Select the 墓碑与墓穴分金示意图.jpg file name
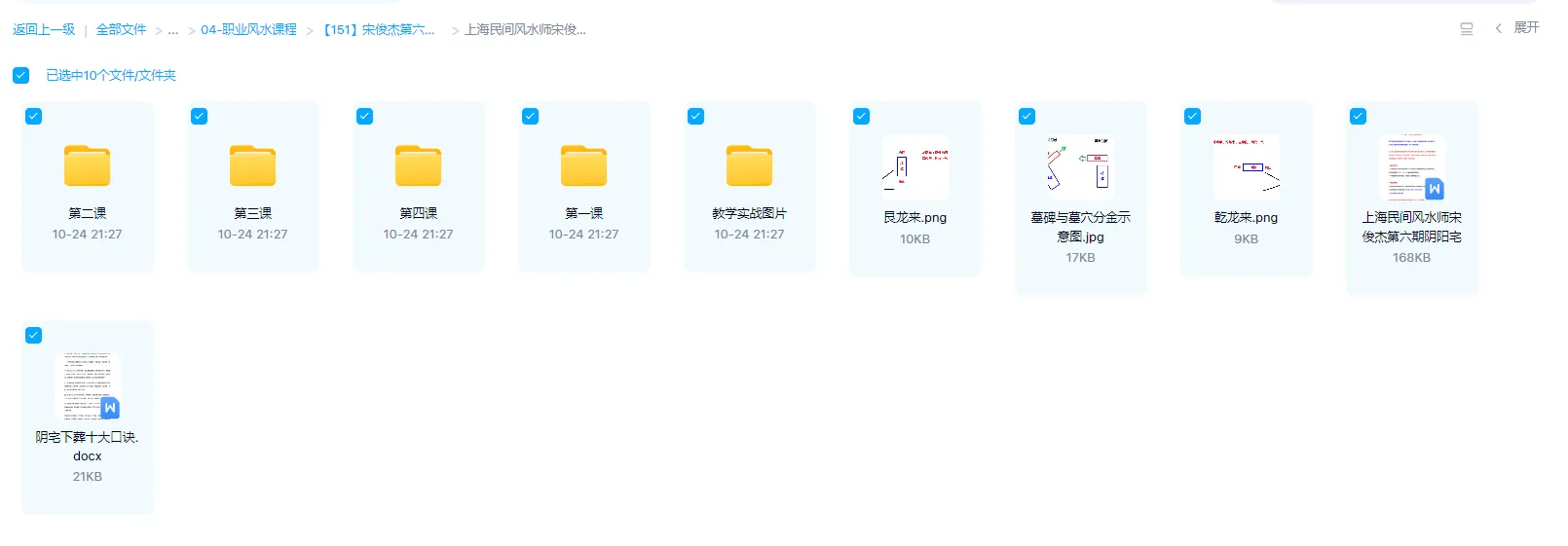1568x546 pixels. (x=1080, y=227)
